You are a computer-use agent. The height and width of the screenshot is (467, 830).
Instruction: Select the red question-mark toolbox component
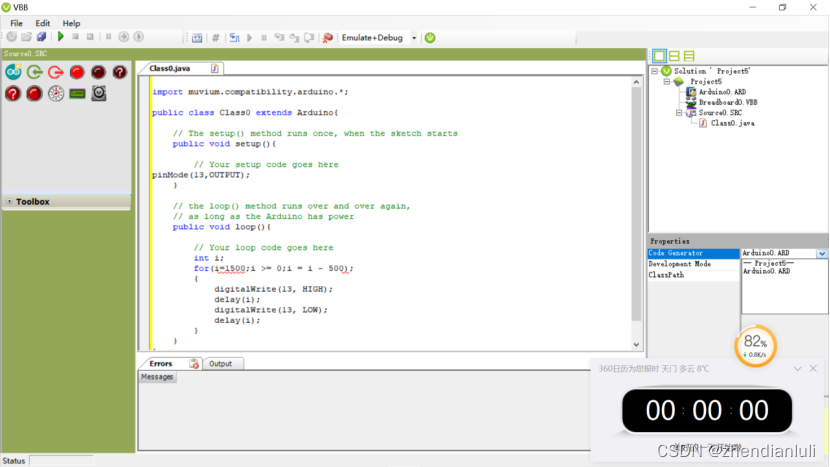pos(13,94)
